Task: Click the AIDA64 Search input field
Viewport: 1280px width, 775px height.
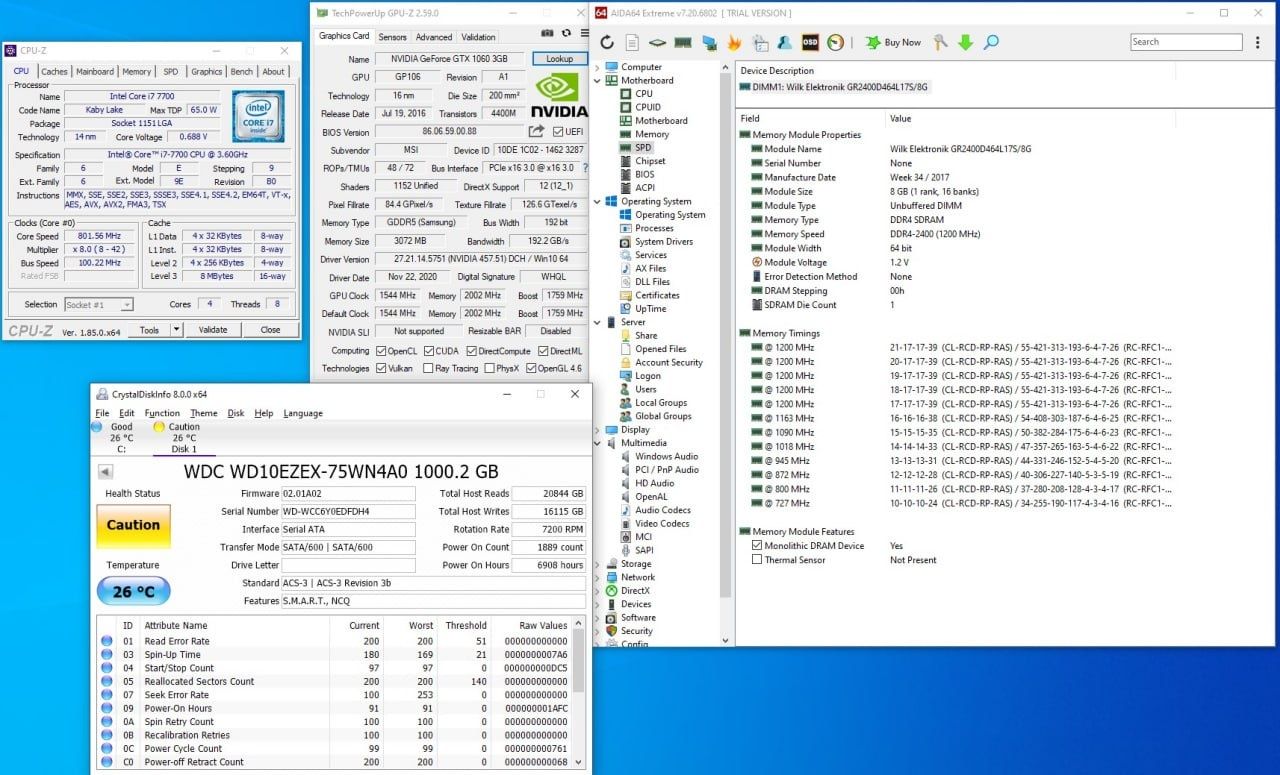Action: [x=1187, y=42]
